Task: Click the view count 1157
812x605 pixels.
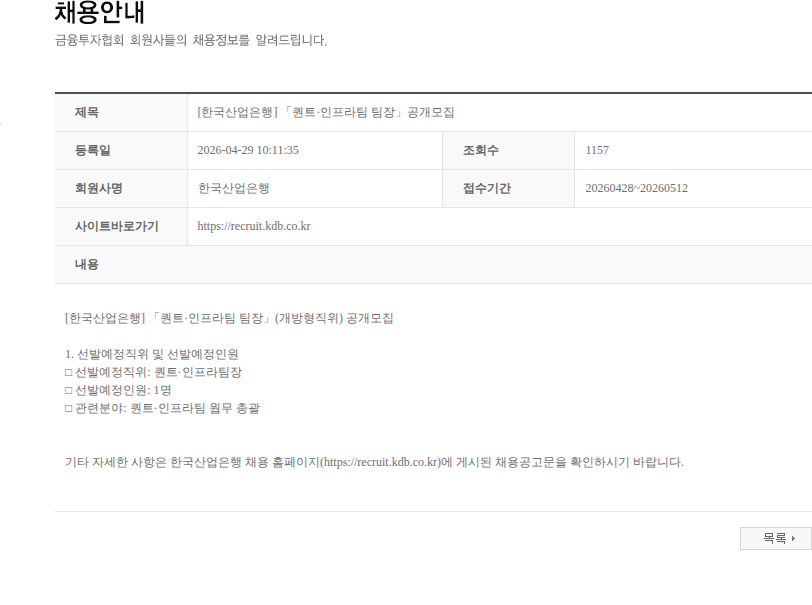Action: click(597, 150)
